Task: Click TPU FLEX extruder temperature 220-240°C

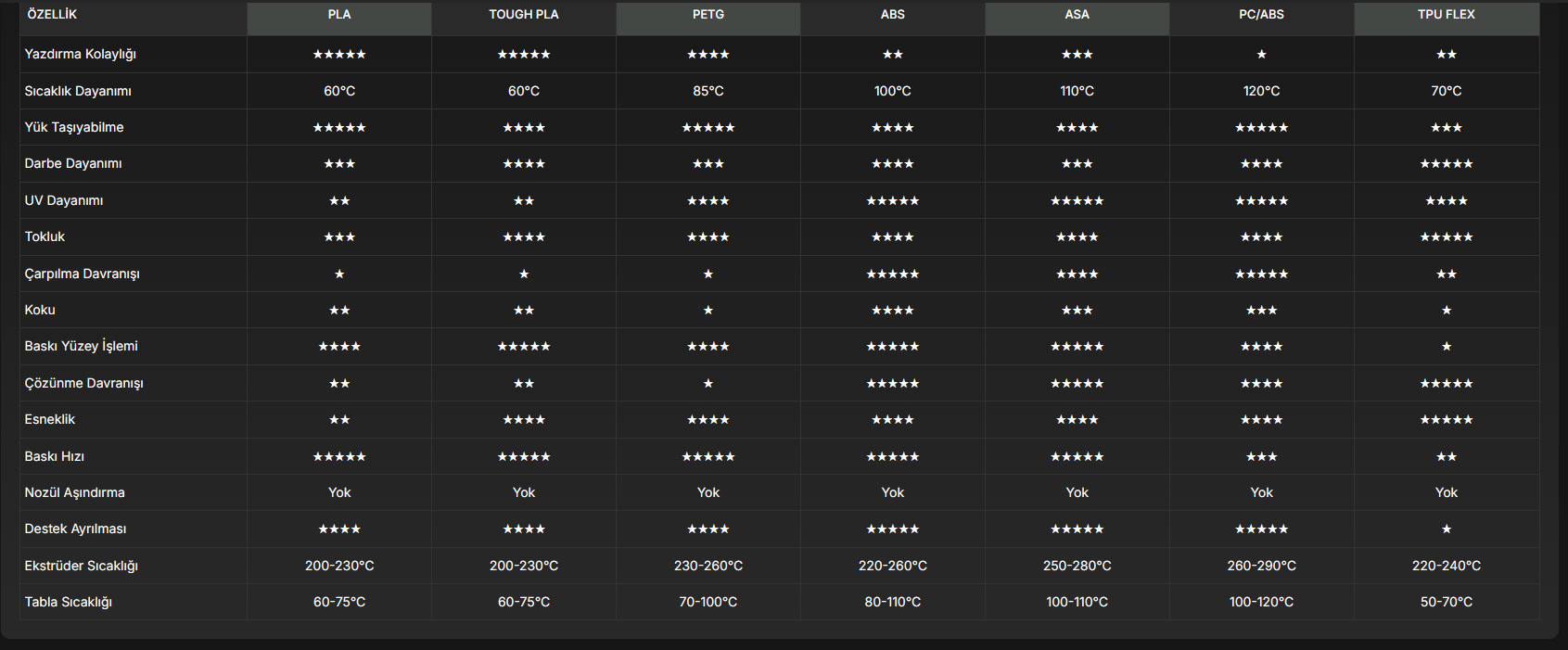Action: coord(1447,566)
